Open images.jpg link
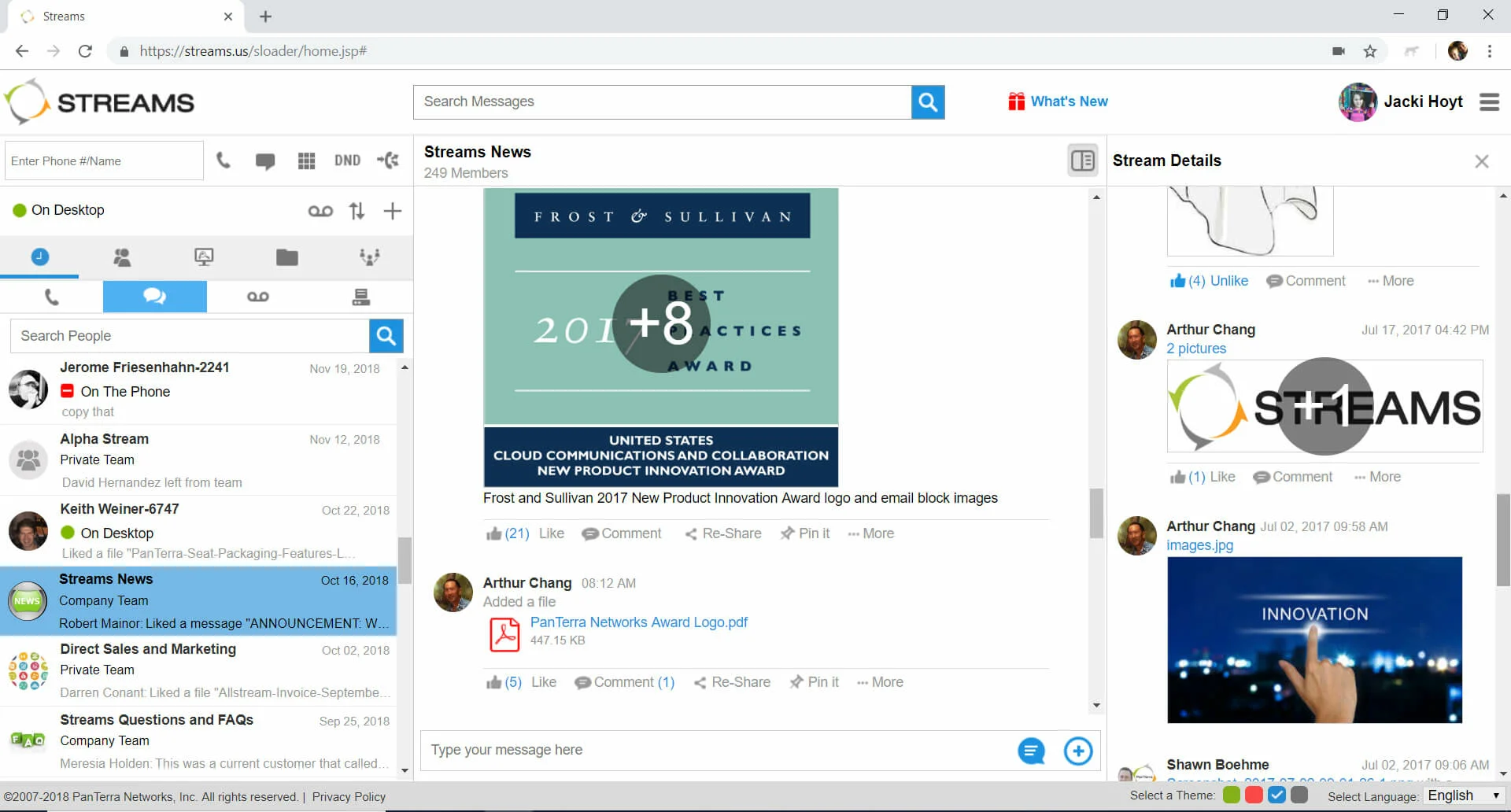The height and width of the screenshot is (812, 1511). pos(1199,545)
